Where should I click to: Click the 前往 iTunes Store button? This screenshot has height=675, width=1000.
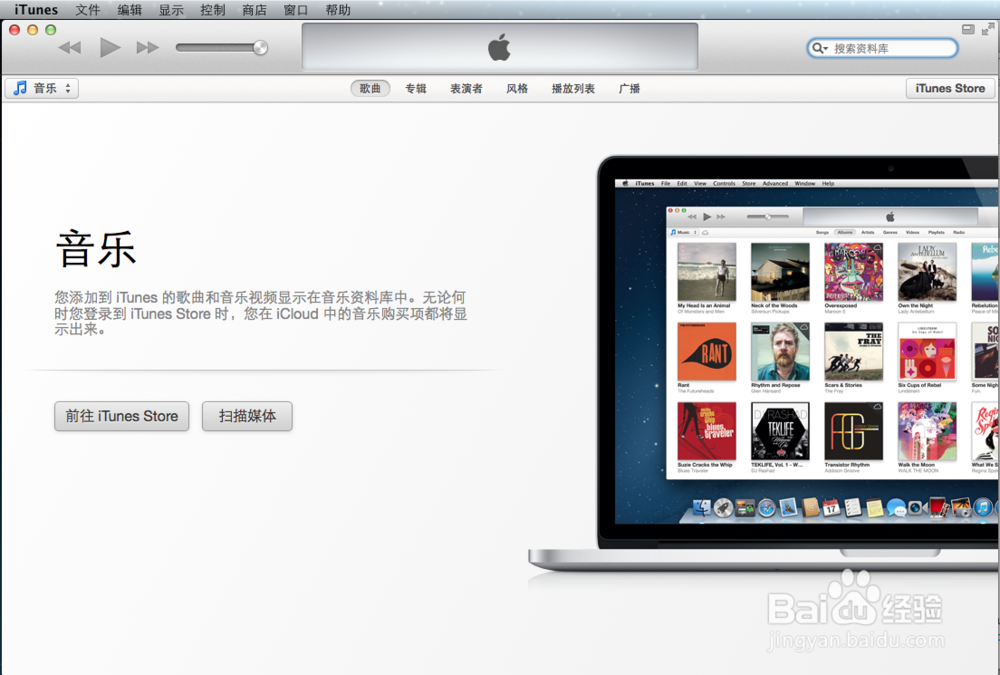(122, 416)
